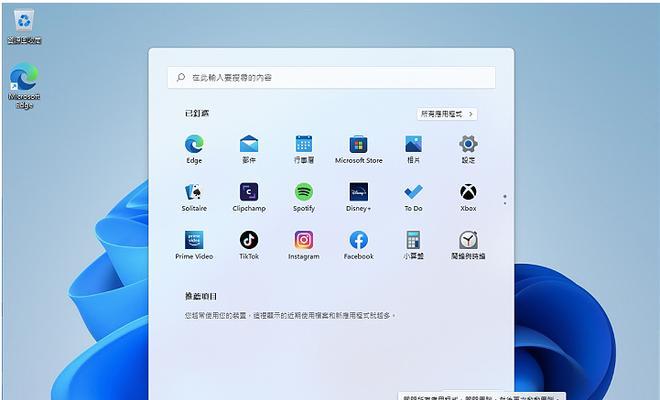
Task: Click the Pinned (已釘選) section heading
Action: point(197,113)
